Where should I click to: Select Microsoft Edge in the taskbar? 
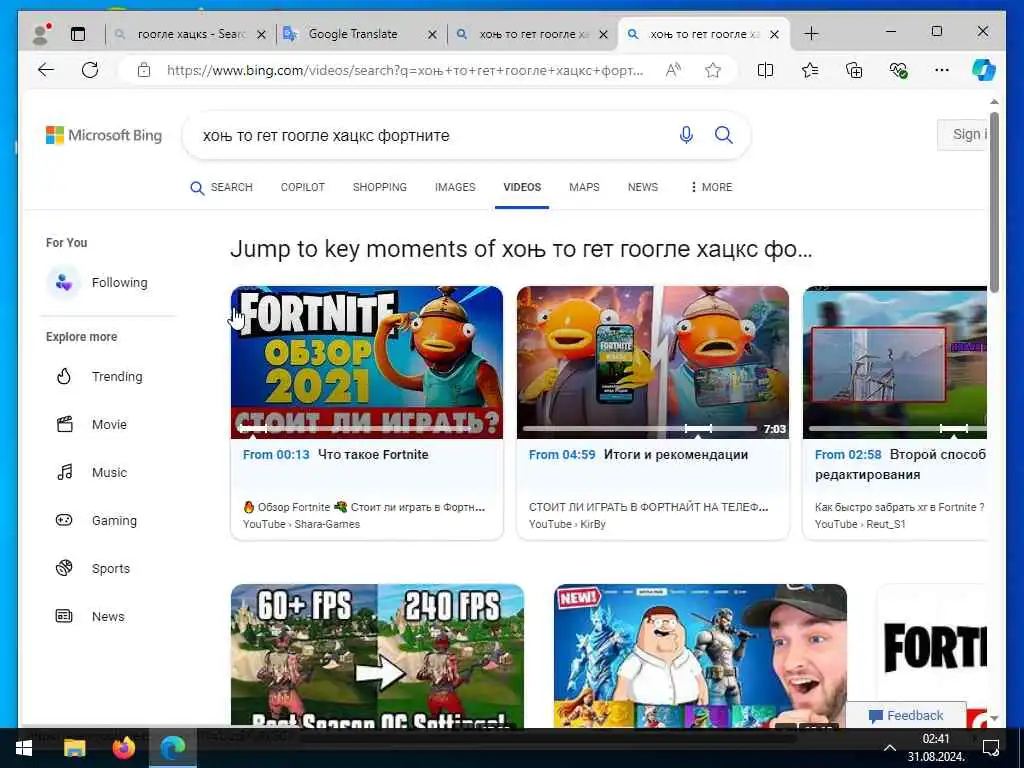coord(172,748)
